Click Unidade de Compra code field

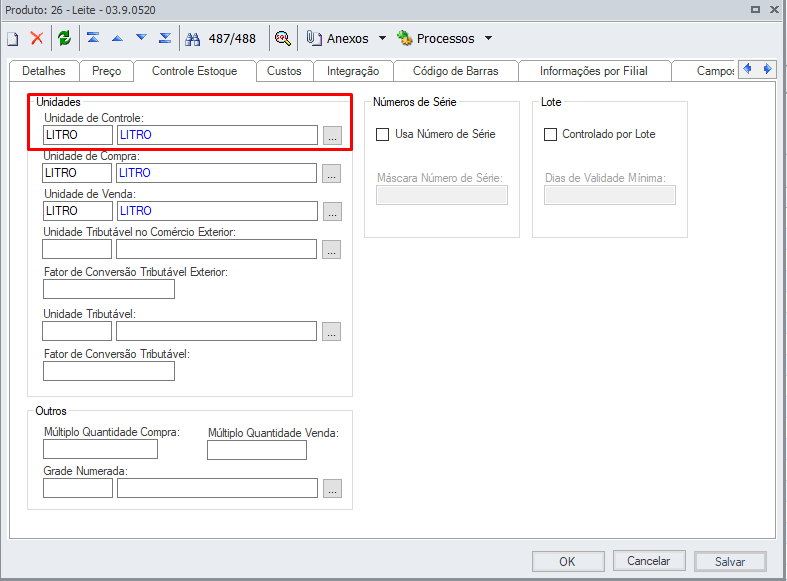point(77,173)
